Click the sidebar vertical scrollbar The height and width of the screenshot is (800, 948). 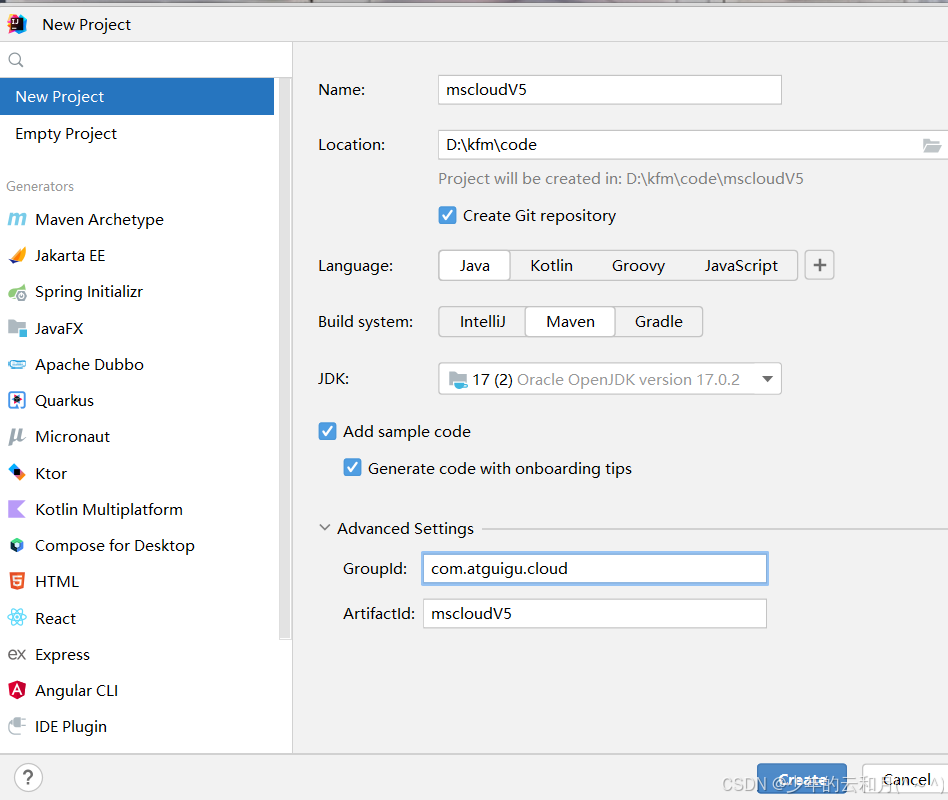tap(285, 358)
